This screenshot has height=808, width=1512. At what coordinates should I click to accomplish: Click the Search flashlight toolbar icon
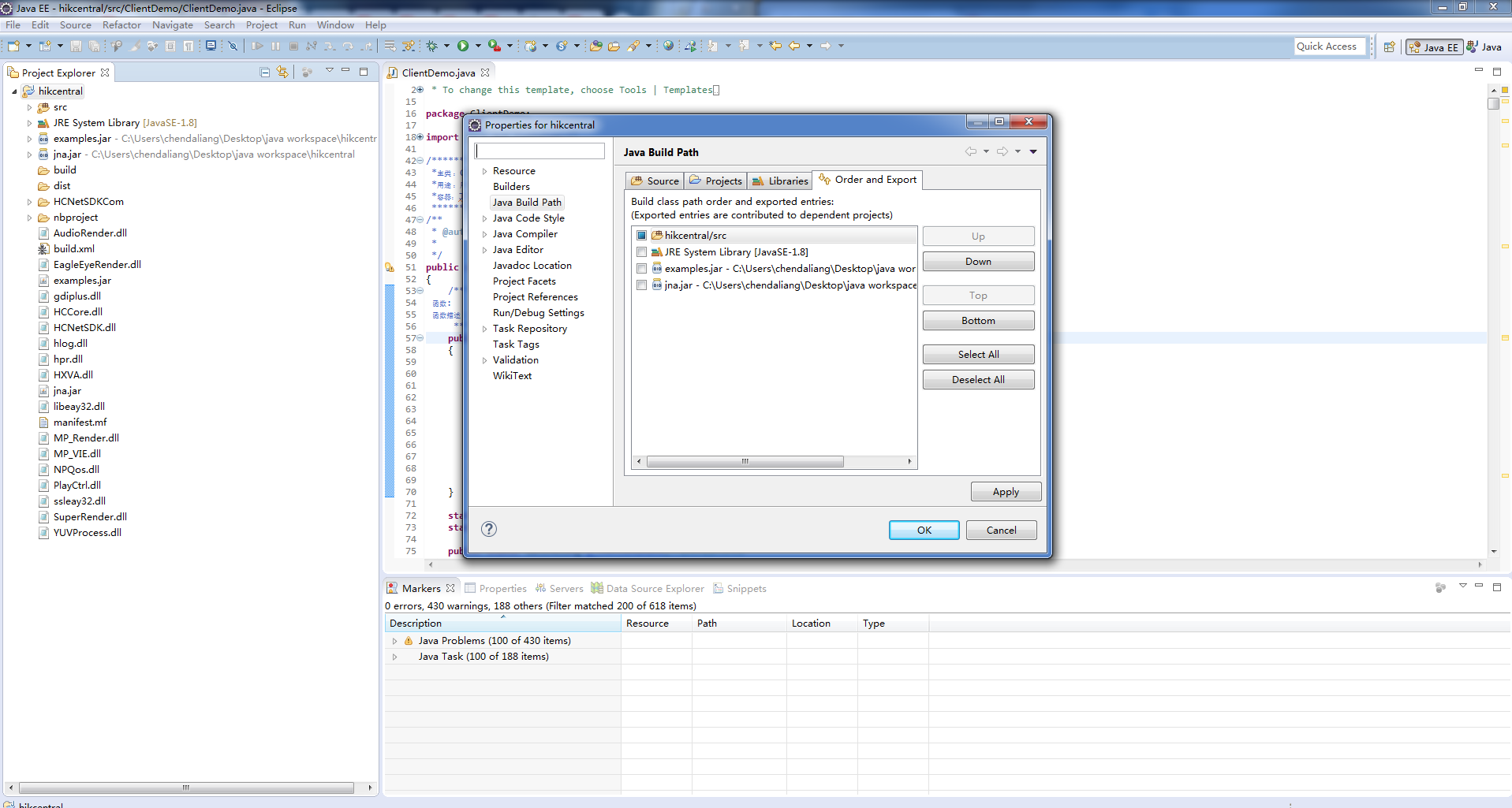[633, 46]
